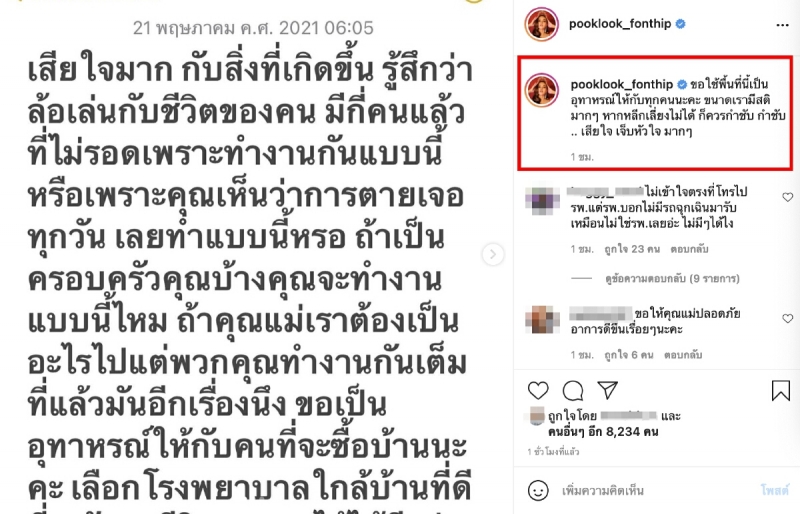This screenshot has height=514, width=800.
Task: View ถูกใจ 23 คน likes on comment
Action: pos(632,250)
